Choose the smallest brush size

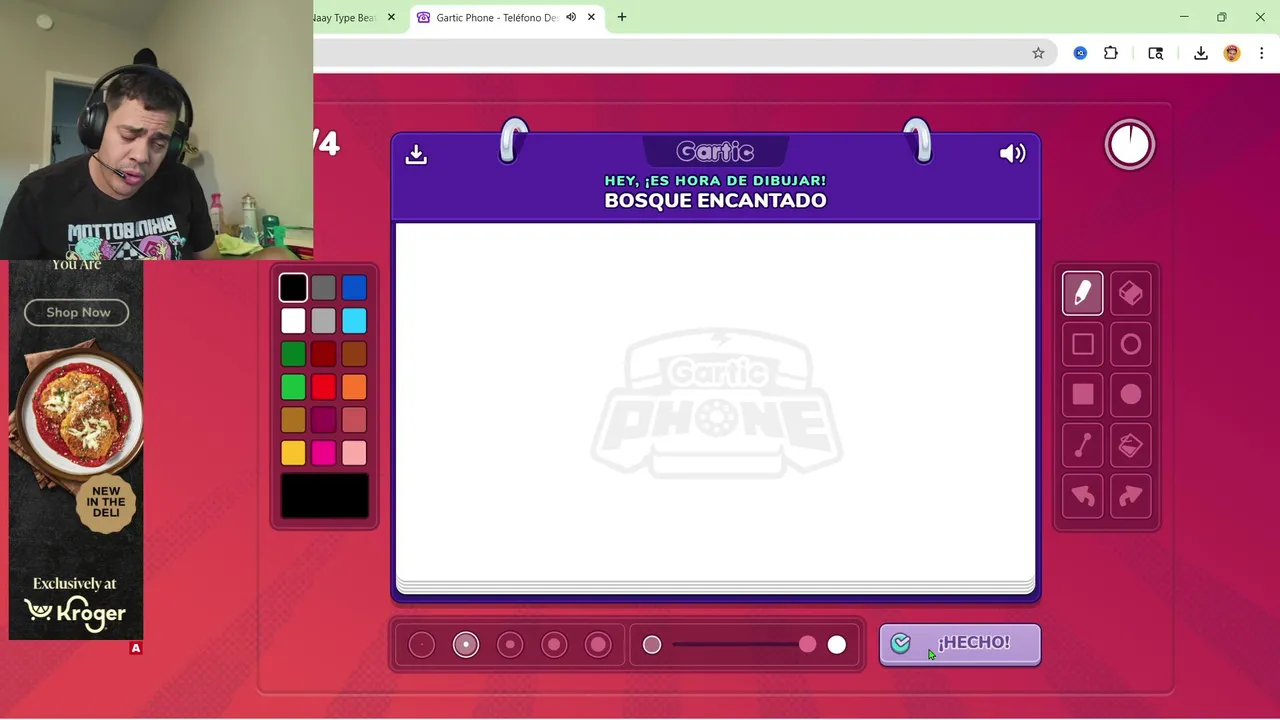coord(422,645)
